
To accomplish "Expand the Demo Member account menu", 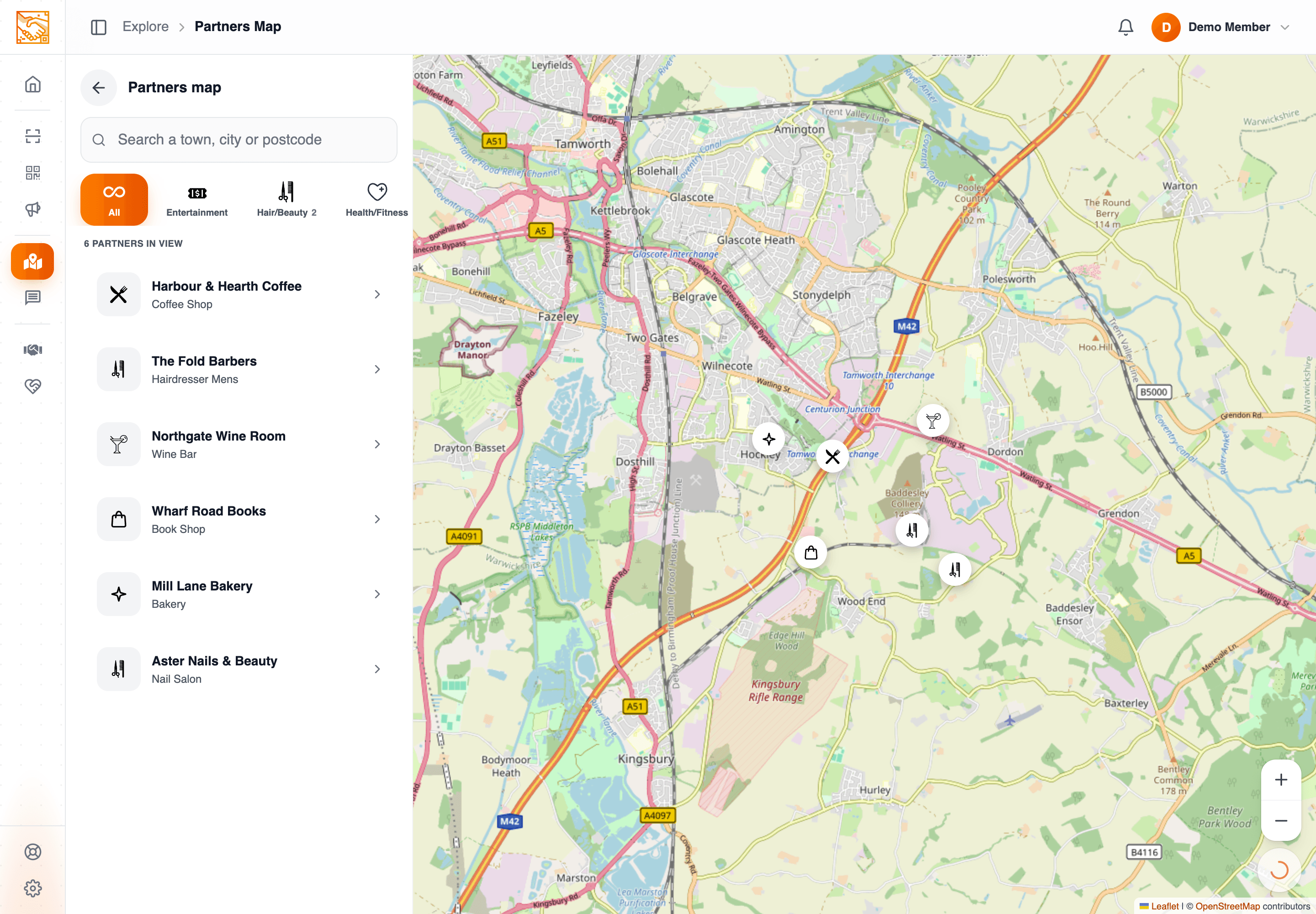I will [x=1220, y=27].
